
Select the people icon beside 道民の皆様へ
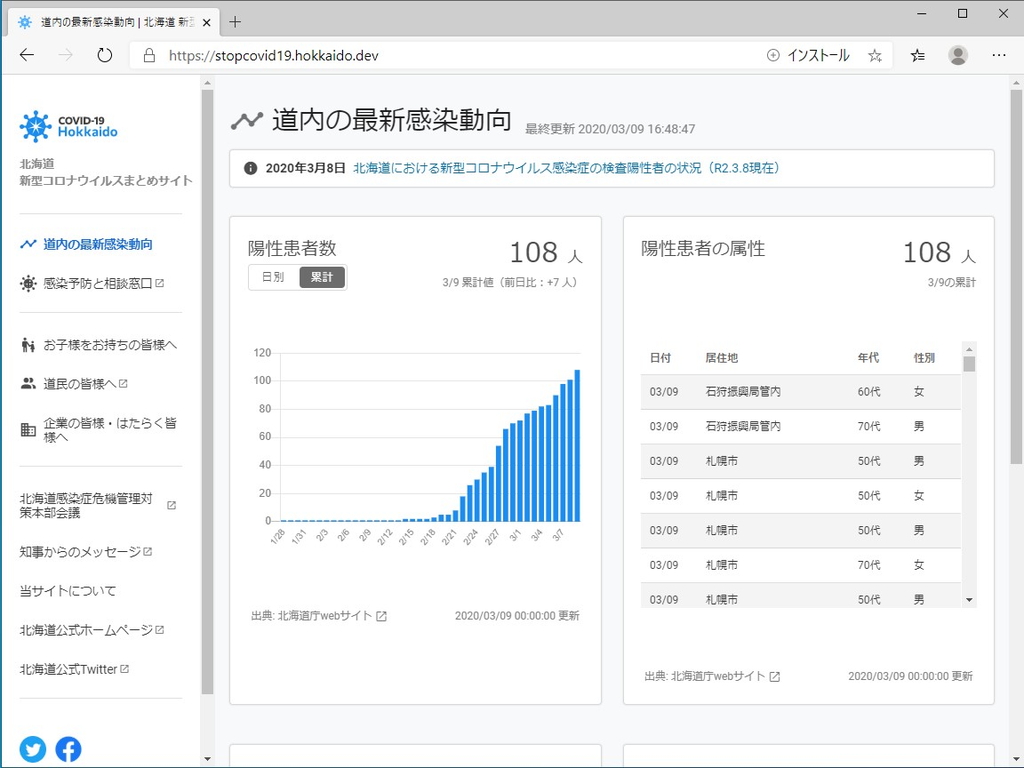[27, 382]
